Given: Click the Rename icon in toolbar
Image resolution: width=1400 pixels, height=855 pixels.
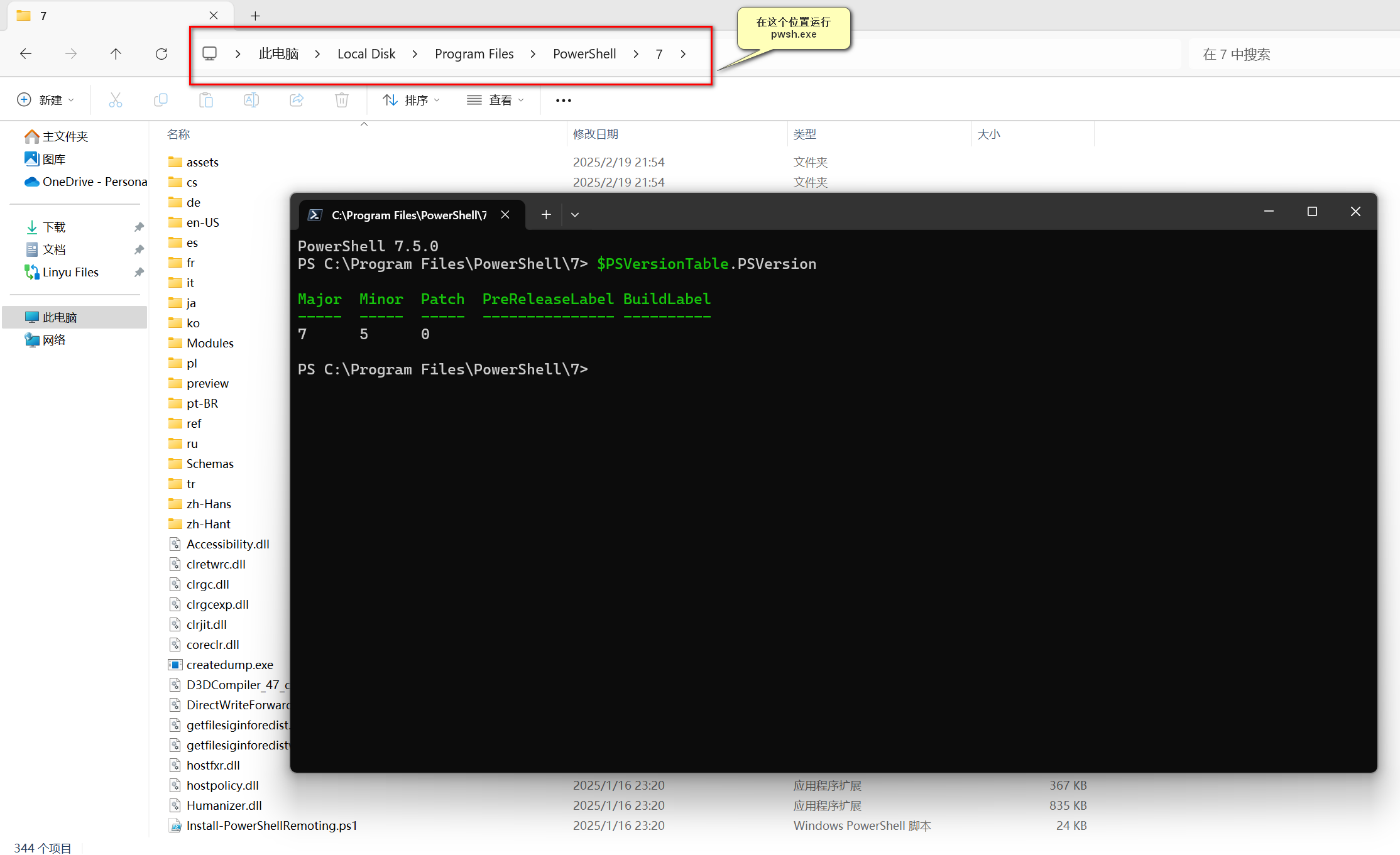Looking at the screenshot, I should pyautogui.click(x=251, y=100).
